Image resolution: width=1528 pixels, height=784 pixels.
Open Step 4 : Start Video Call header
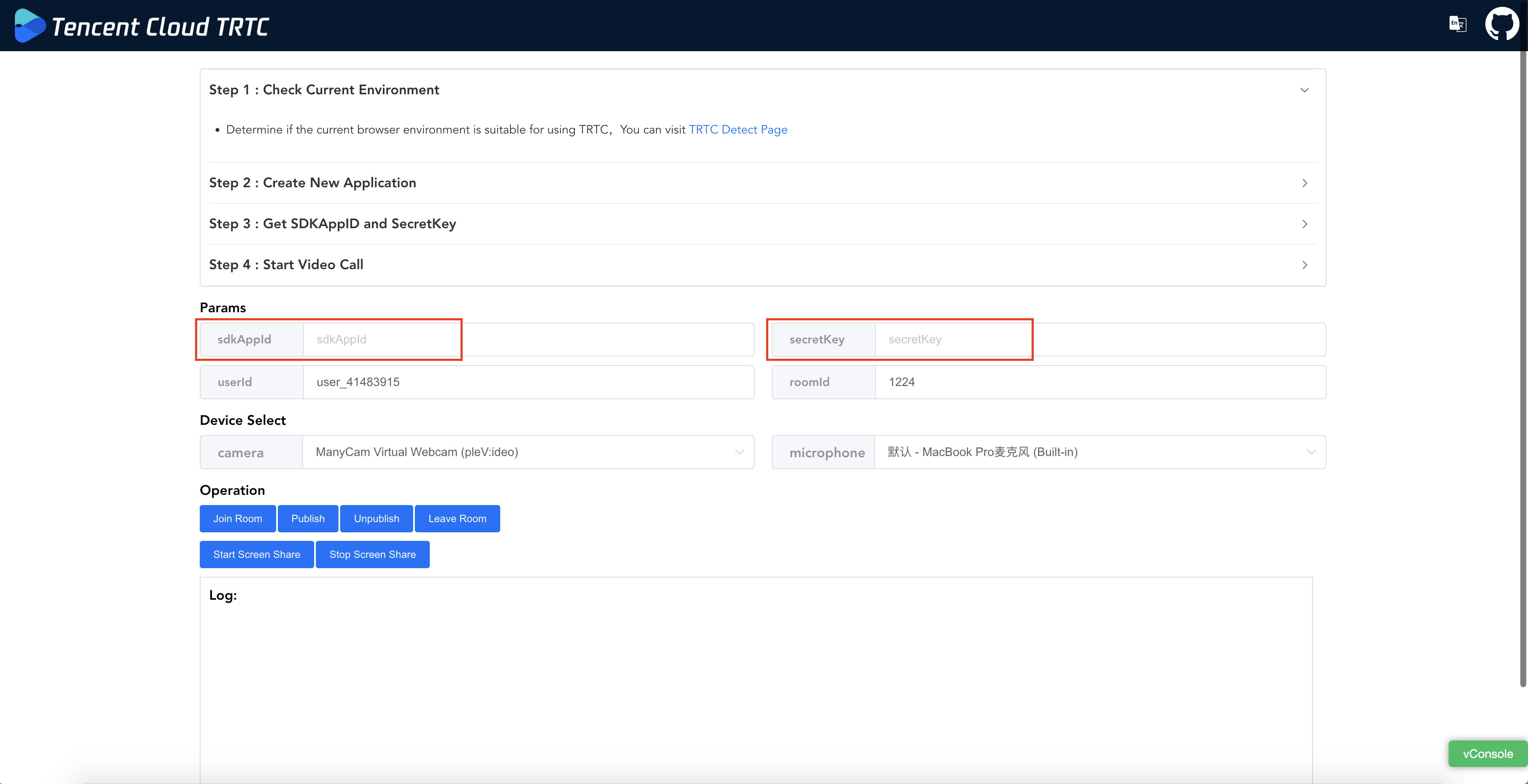pos(763,265)
